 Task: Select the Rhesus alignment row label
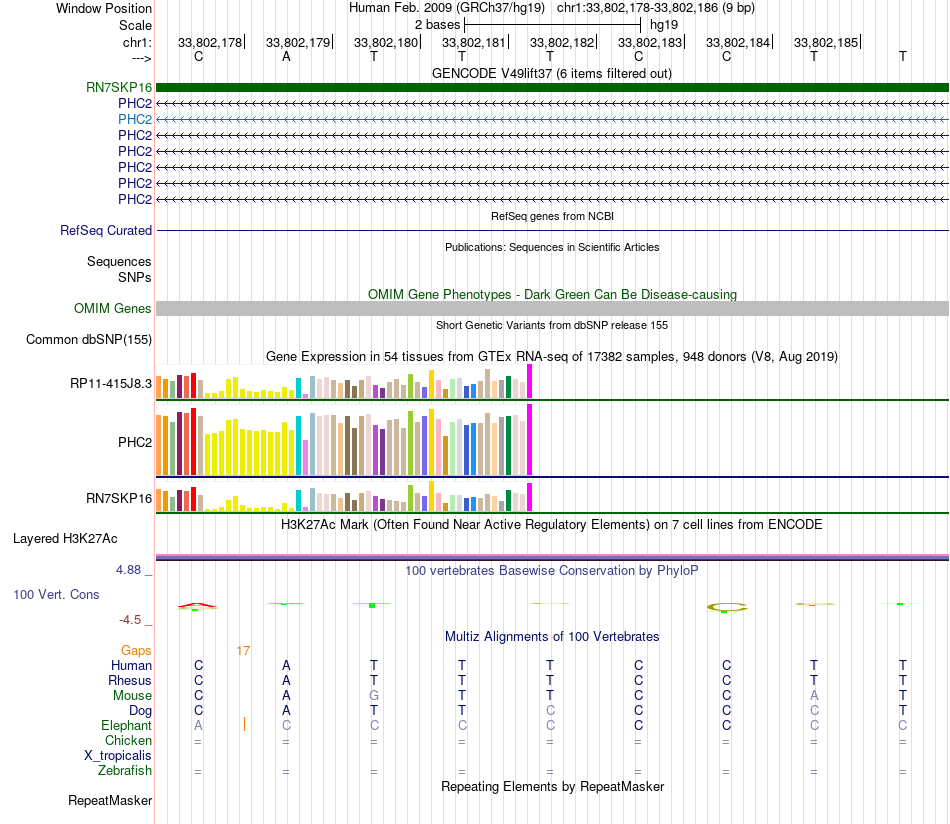coord(130,680)
